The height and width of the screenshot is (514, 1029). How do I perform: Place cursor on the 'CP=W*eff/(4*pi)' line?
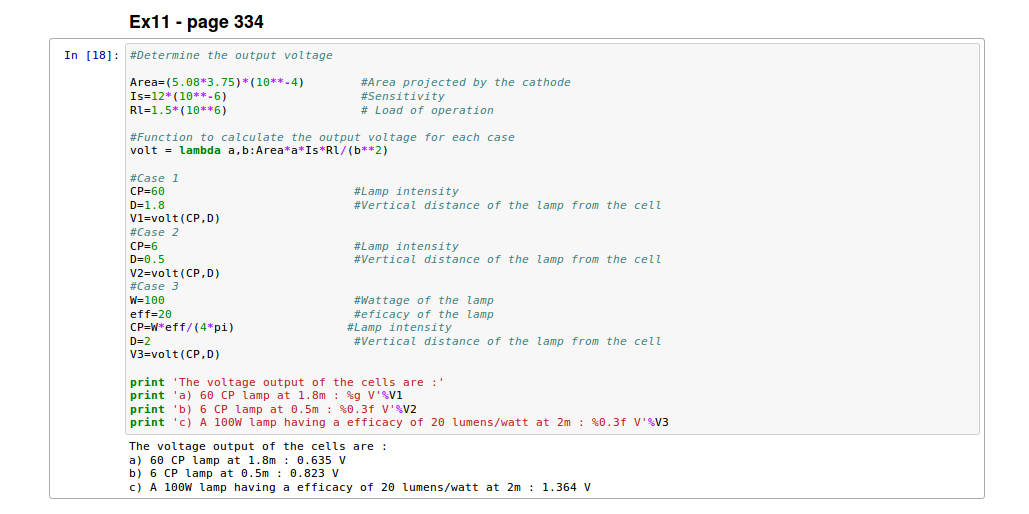(182, 327)
